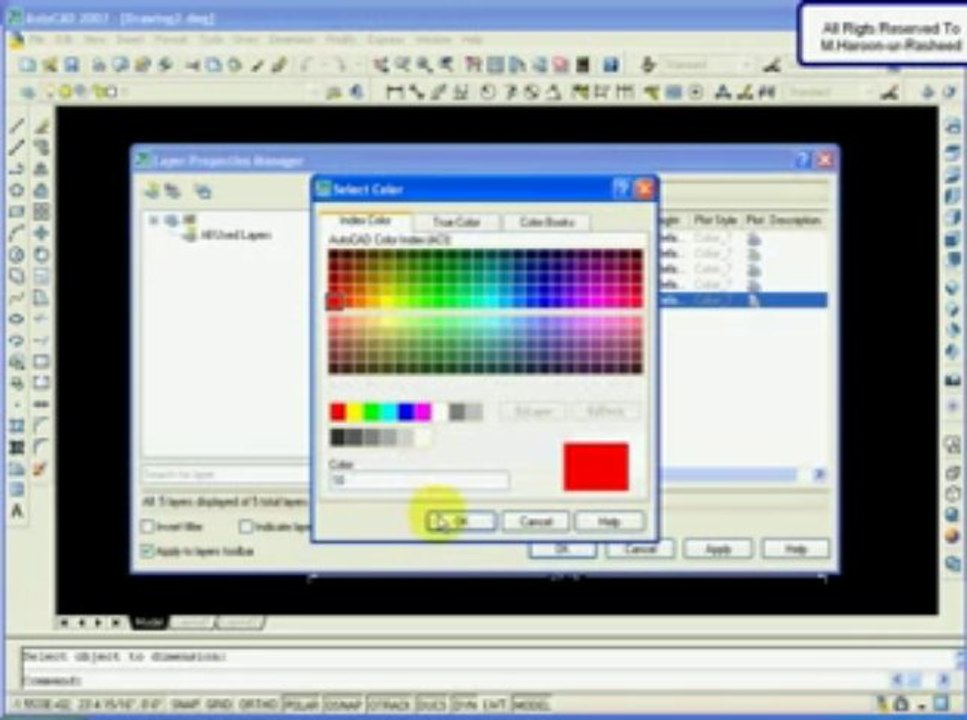Open the layer dropdown list in Layers toolbar
This screenshot has height=720, width=967.
tap(313, 93)
